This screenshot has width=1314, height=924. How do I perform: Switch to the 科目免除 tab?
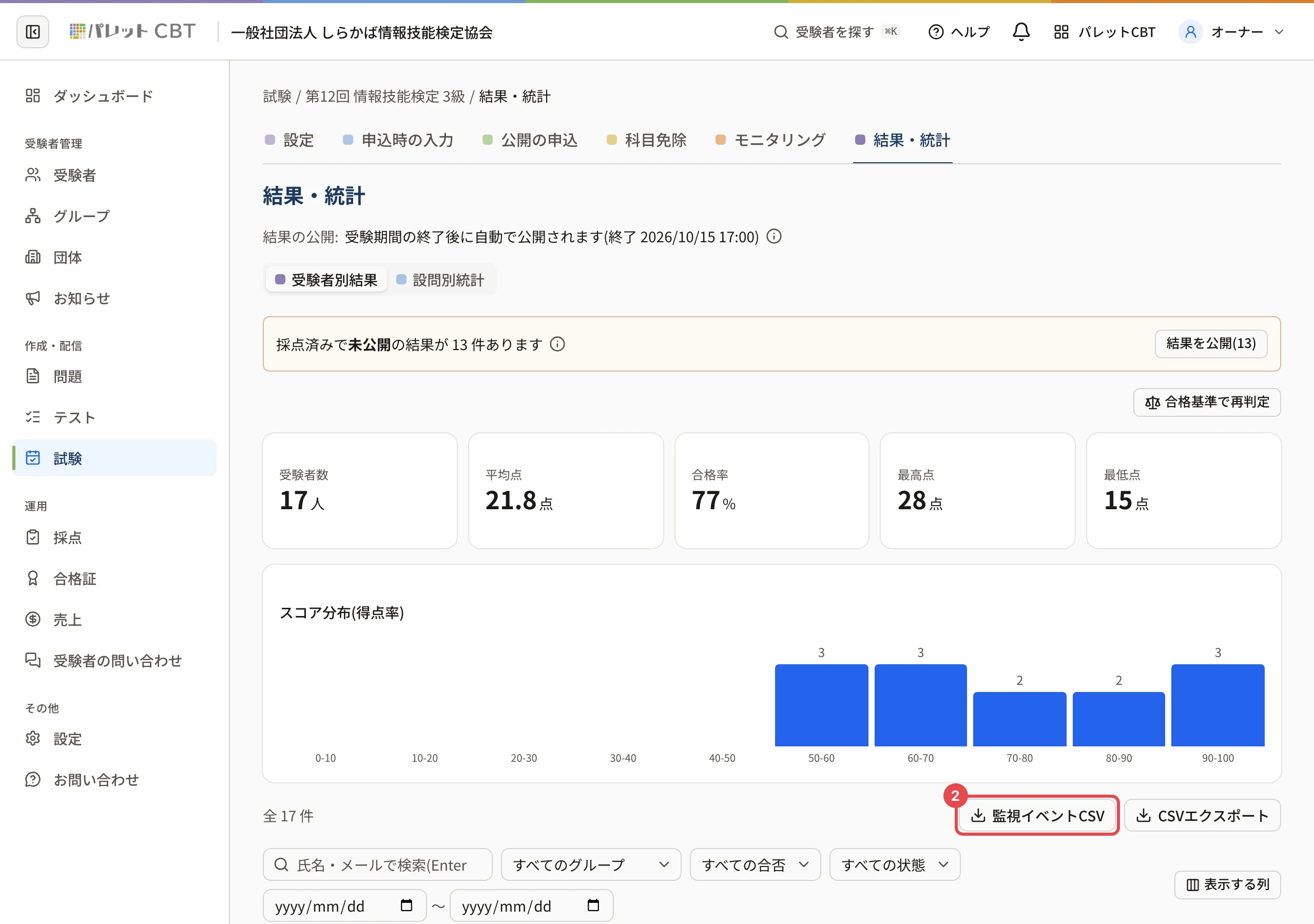[647, 140]
